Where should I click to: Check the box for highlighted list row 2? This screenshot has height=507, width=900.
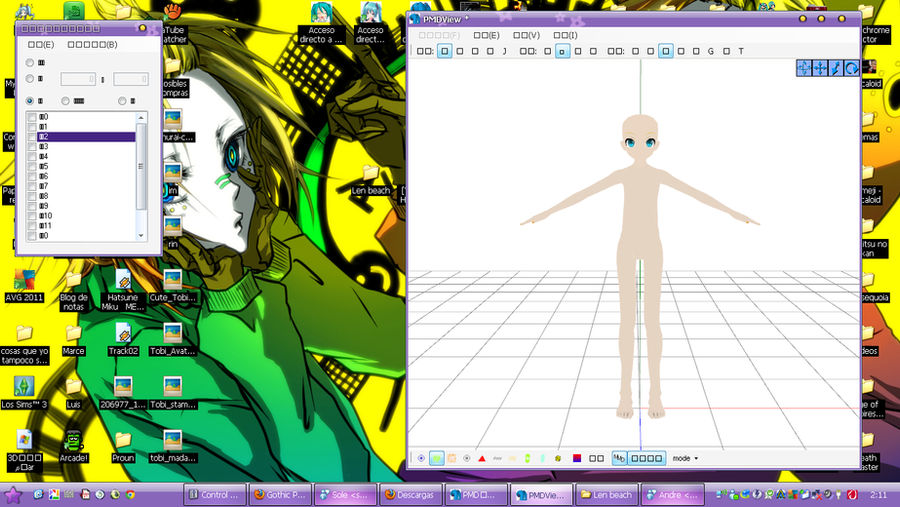click(32, 137)
